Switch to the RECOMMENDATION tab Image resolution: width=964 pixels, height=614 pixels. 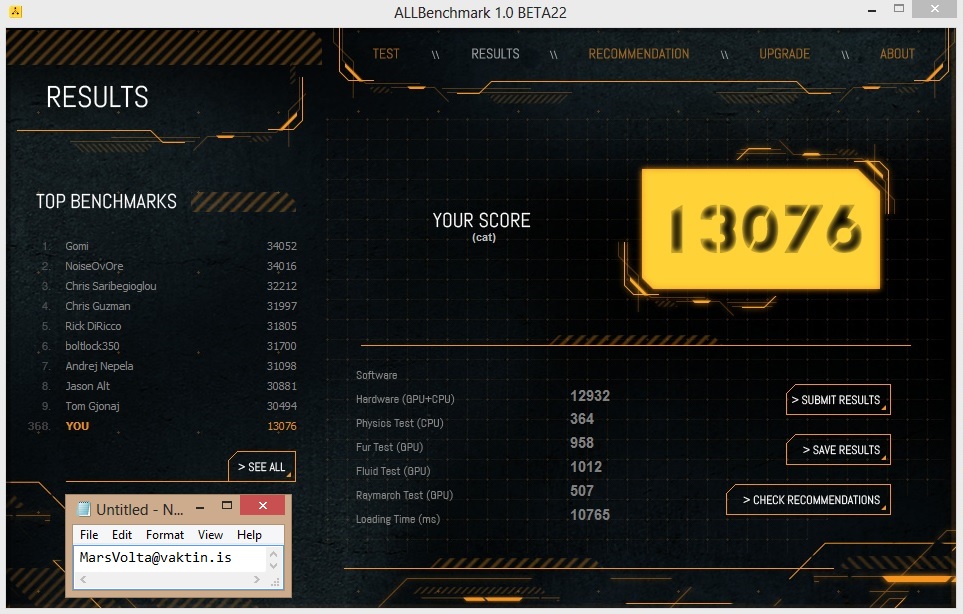click(638, 54)
